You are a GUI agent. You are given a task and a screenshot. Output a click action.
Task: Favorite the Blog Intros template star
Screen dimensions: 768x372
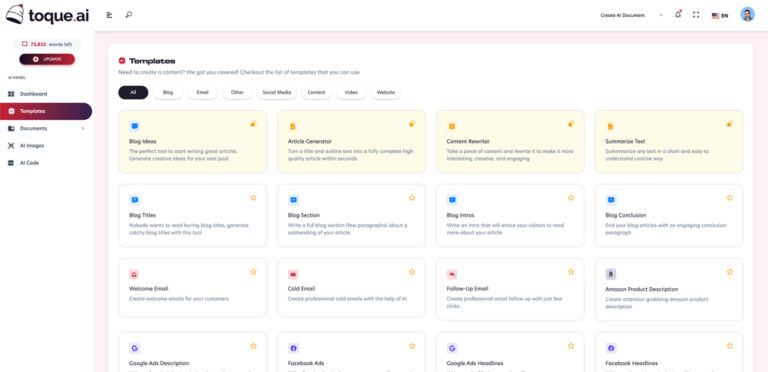571,198
